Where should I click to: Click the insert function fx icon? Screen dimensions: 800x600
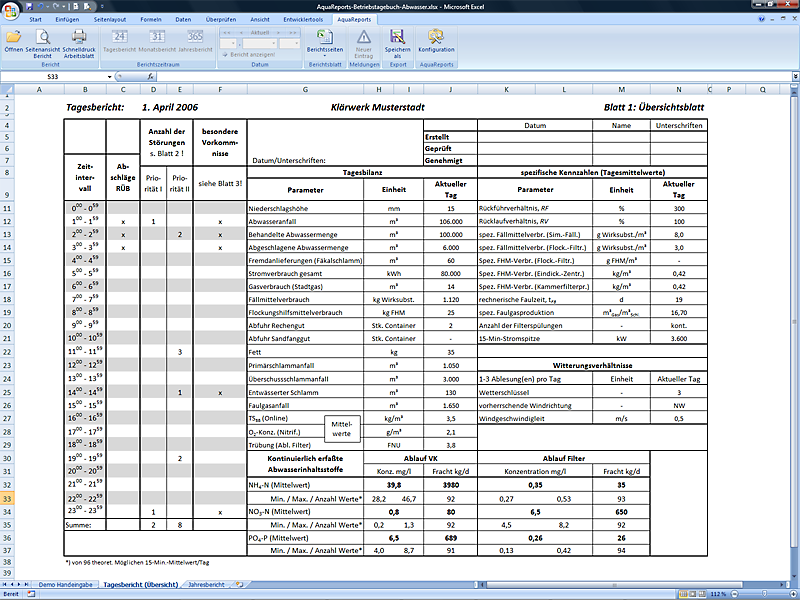point(151,77)
